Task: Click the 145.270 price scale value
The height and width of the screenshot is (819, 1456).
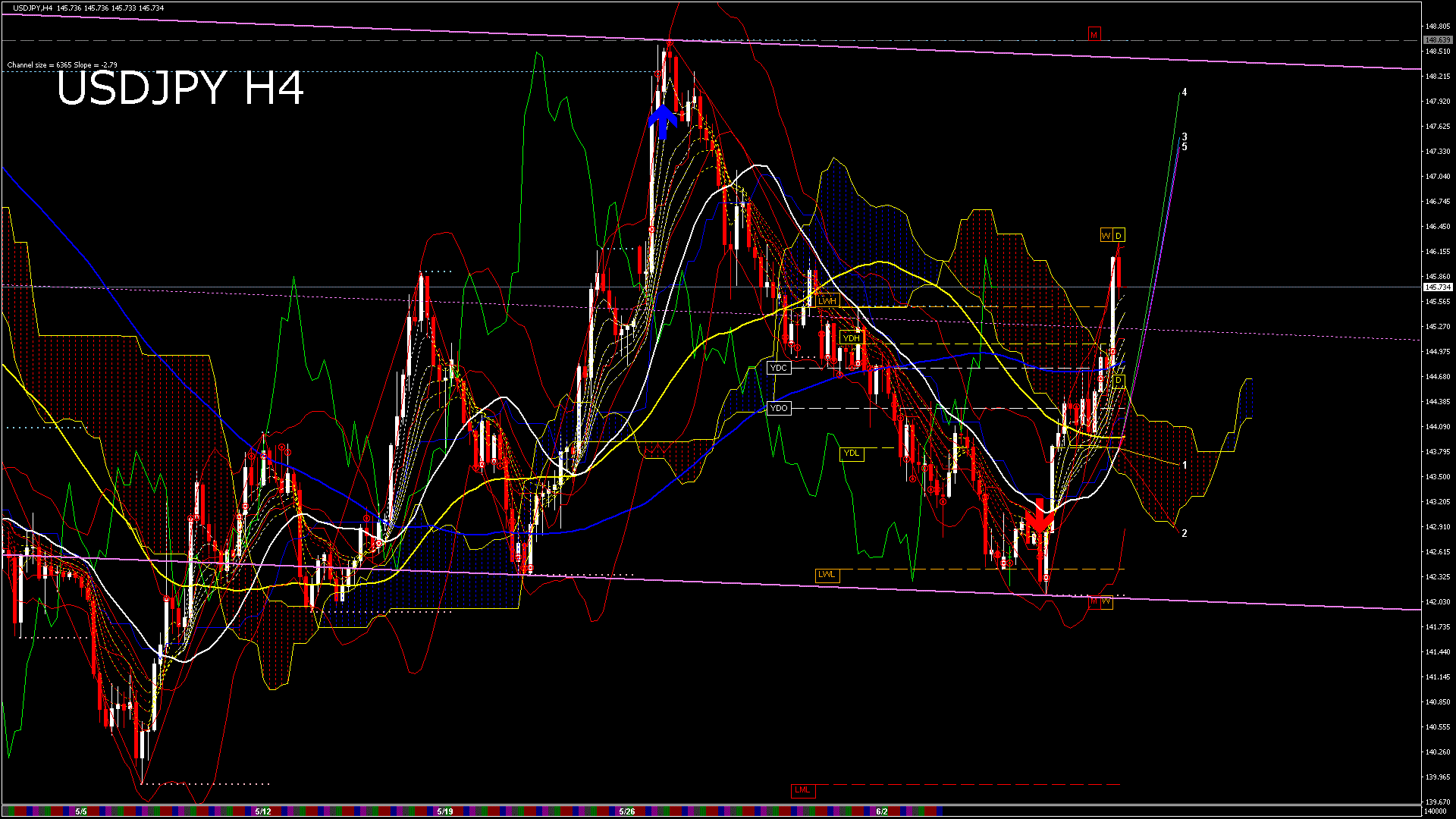Action: click(x=1438, y=327)
